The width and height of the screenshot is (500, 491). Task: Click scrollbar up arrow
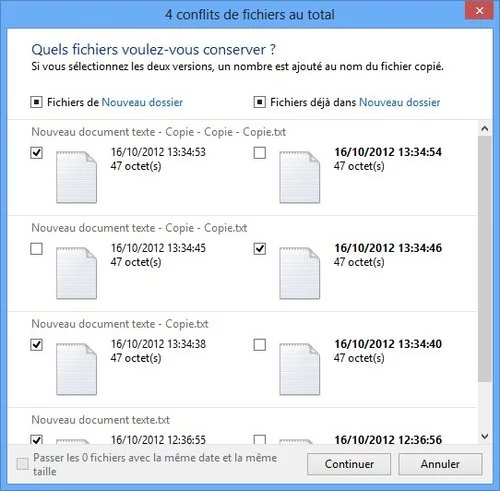tap(485, 128)
